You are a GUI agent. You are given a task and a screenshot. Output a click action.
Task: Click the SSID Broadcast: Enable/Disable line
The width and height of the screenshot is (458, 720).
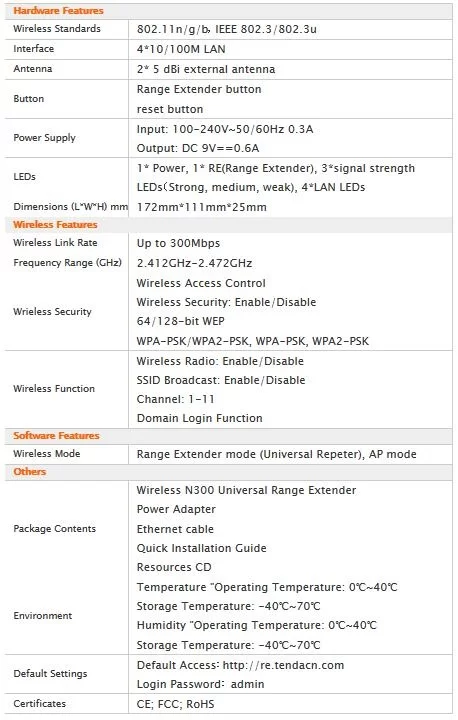(x=221, y=380)
